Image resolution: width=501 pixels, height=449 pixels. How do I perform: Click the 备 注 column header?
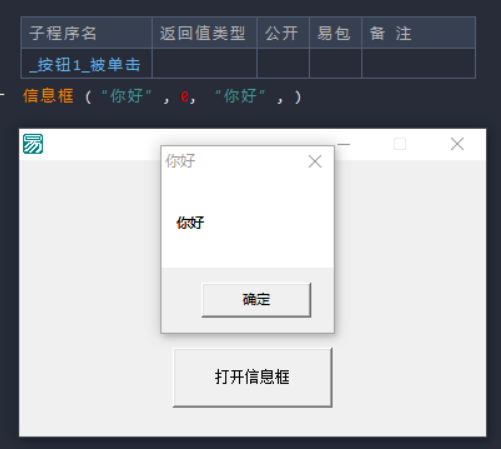point(419,33)
